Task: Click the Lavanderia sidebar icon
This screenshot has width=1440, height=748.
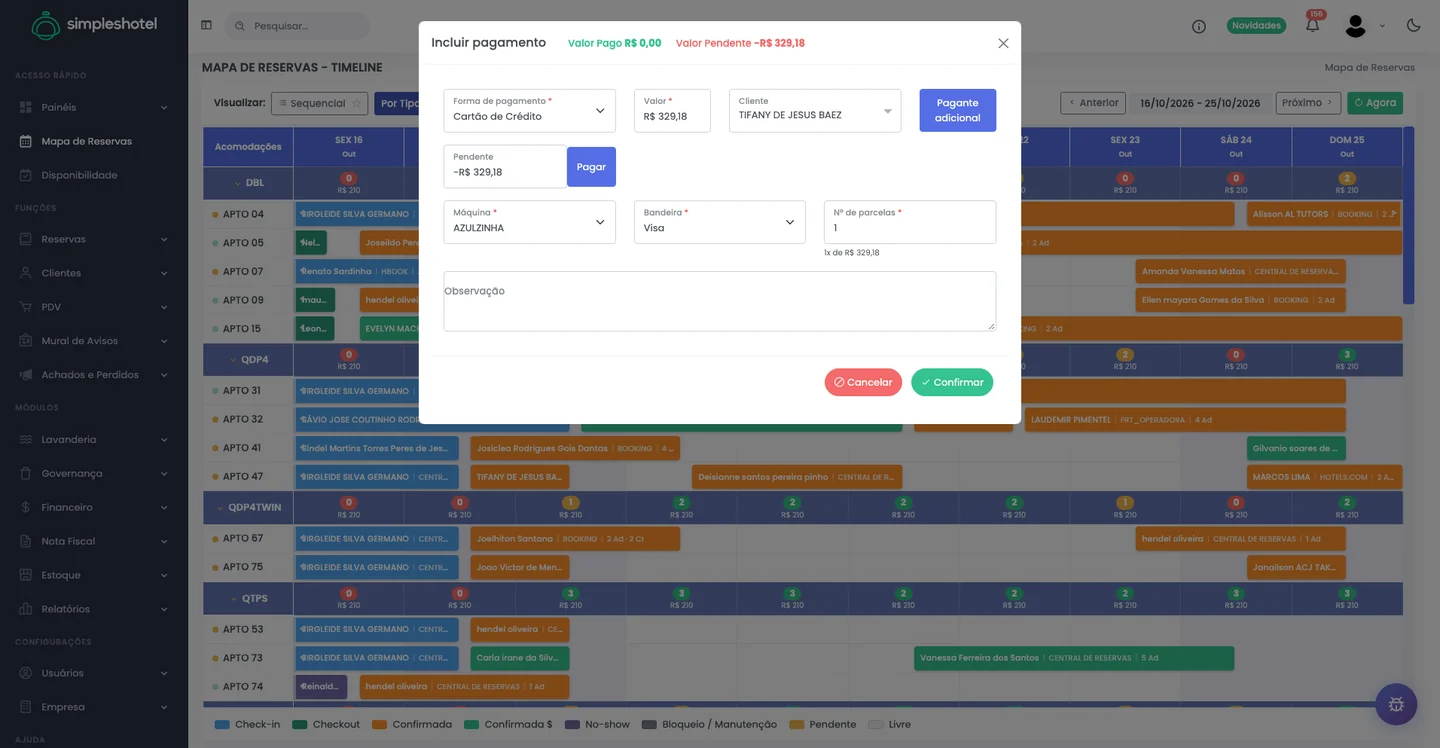Action: pos(26,439)
